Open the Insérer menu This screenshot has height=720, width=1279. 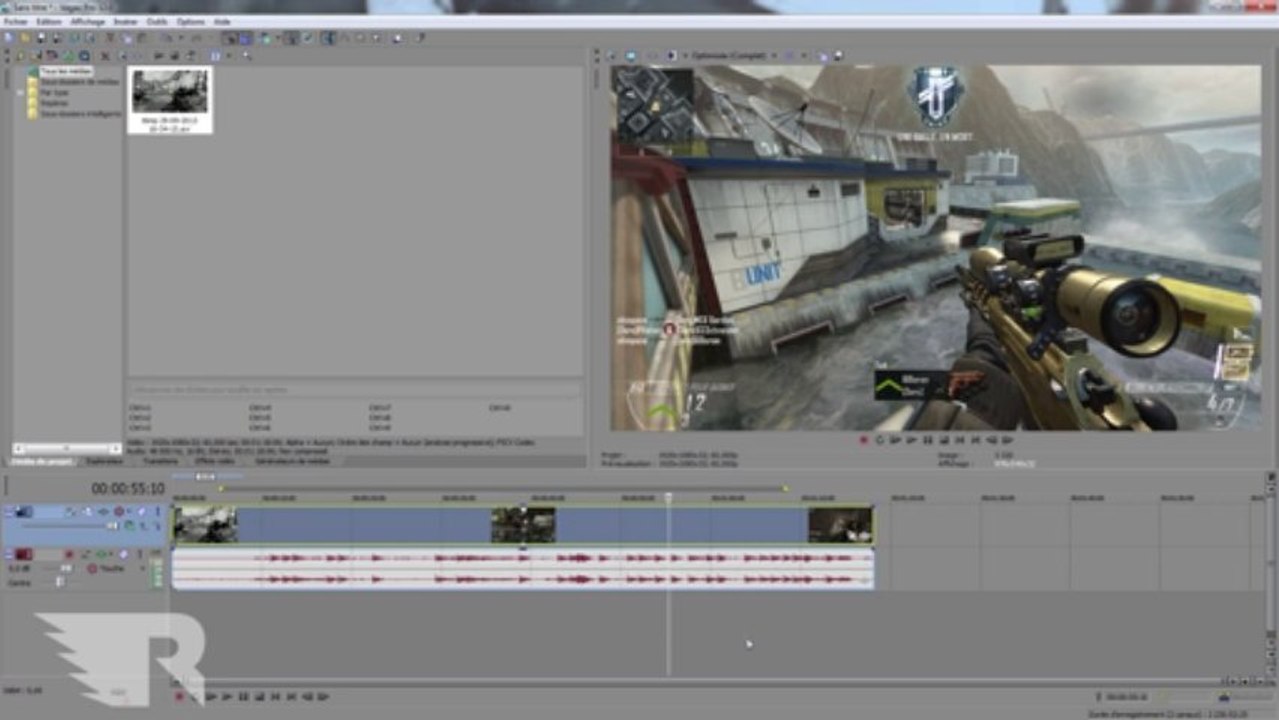(x=126, y=21)
